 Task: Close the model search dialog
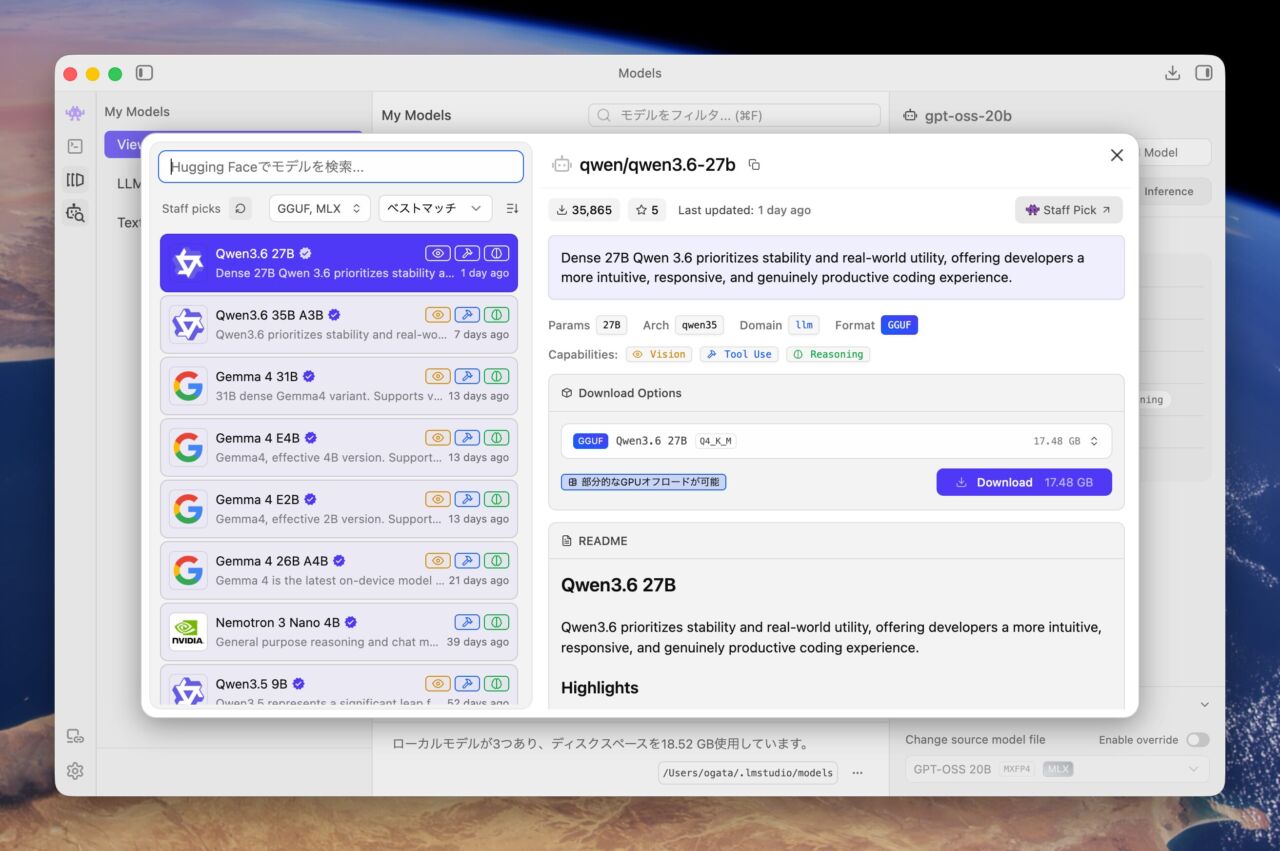[1117, 155]
